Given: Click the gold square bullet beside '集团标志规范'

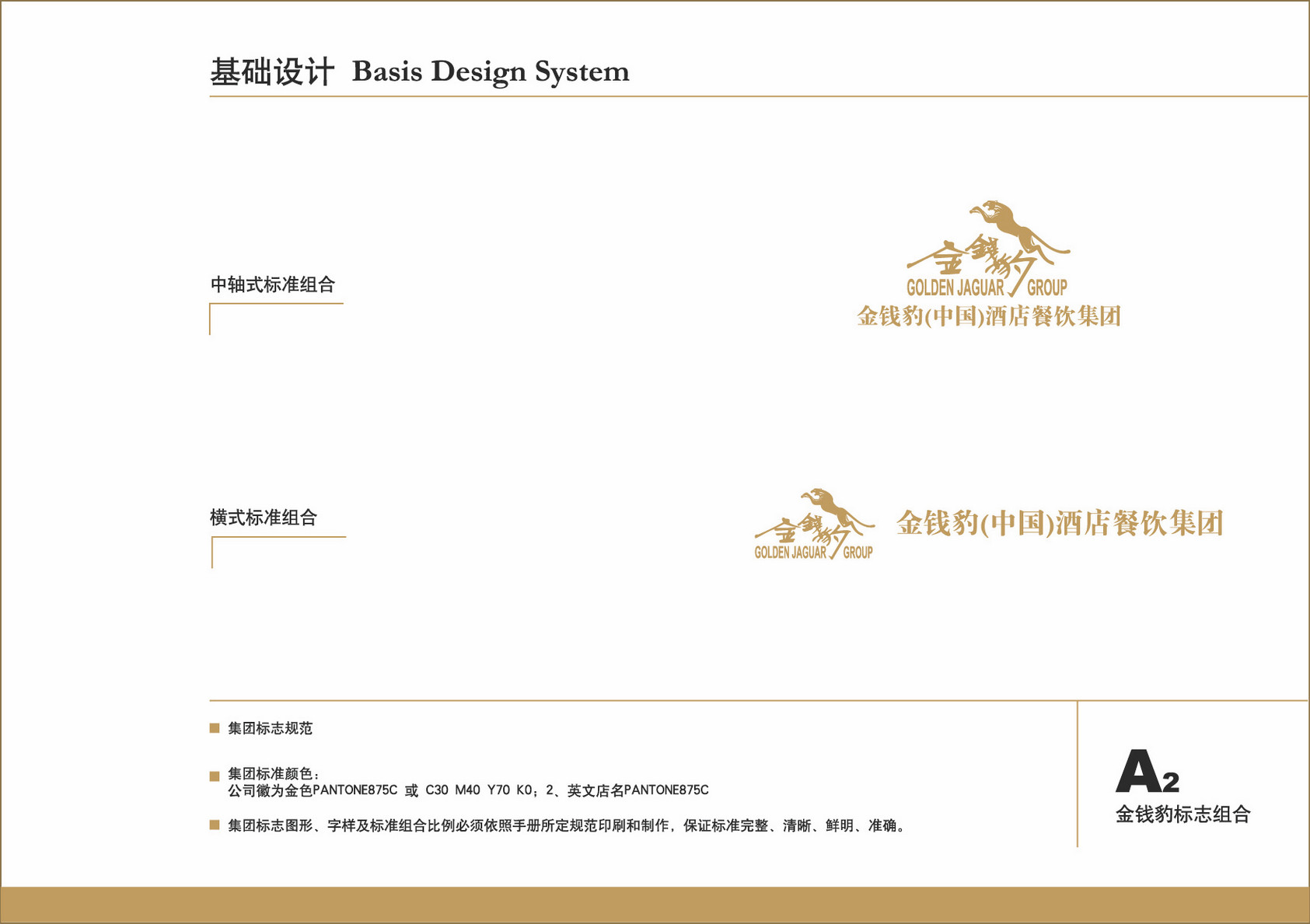Looking at the screenshot, I should click(215, 728).
